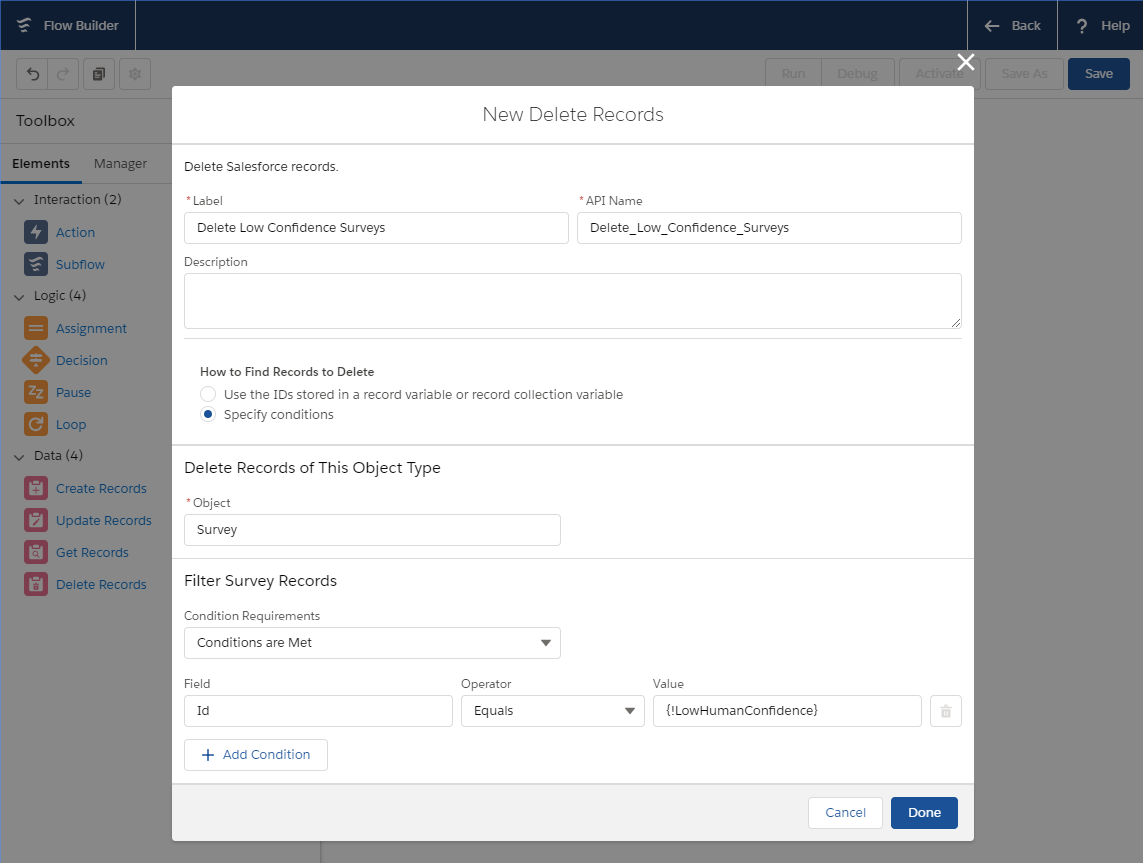Click the Object field containing Survey
This screenshot has height=863, width=1143.
tap(372, 530)
